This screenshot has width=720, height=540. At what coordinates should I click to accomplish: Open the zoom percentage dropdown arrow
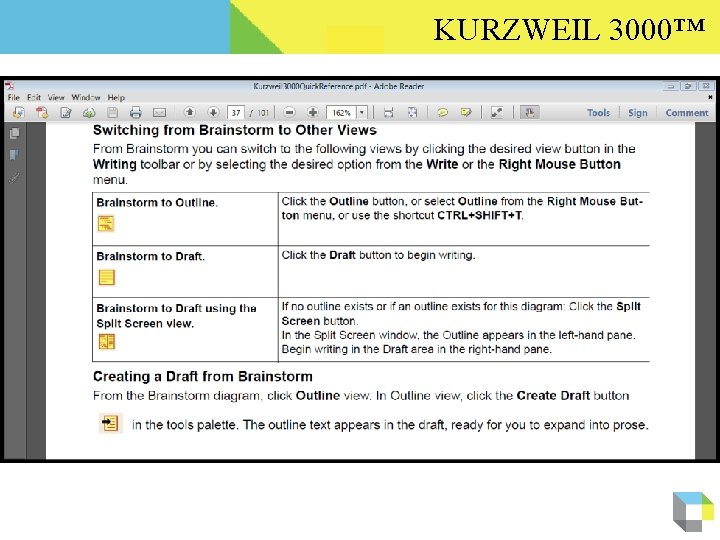[x=362, y=112]
